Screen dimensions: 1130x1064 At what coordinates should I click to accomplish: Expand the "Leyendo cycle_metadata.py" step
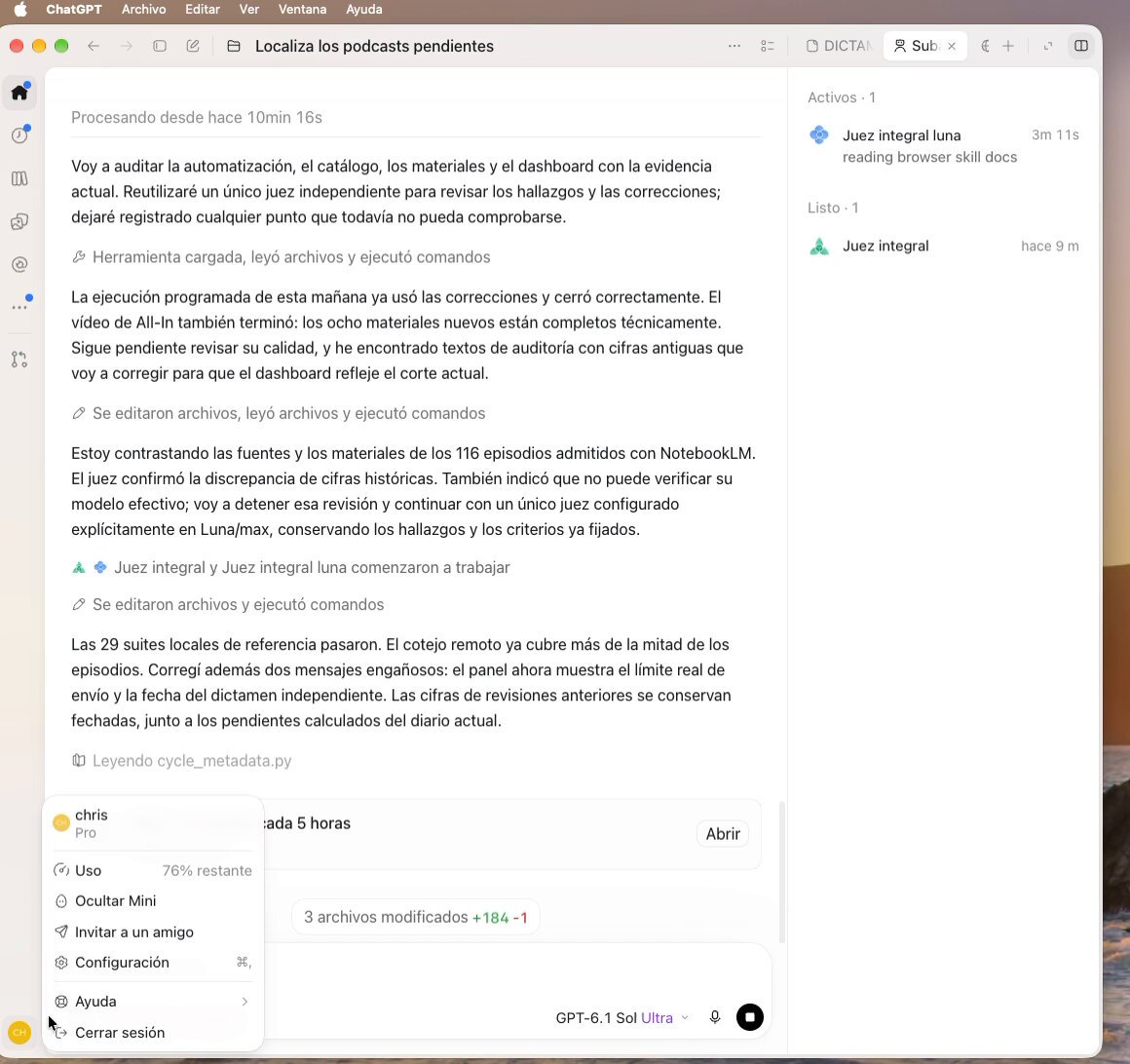(x=181, y=761)
